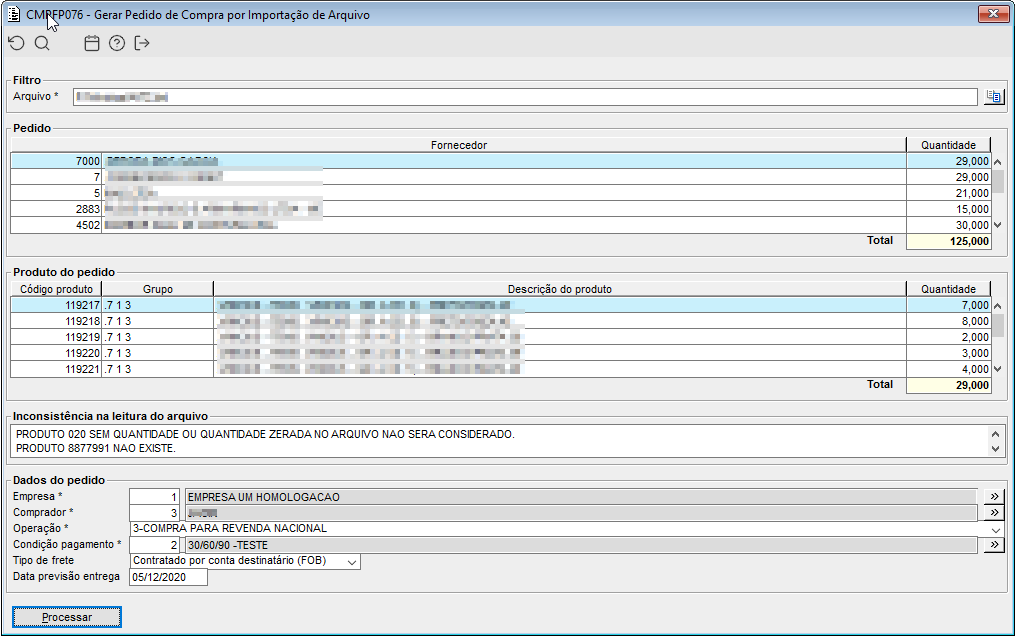This screenshot has height=638, width=1018.
Task: Open the help question mark icon
Action: pos(117,43)
